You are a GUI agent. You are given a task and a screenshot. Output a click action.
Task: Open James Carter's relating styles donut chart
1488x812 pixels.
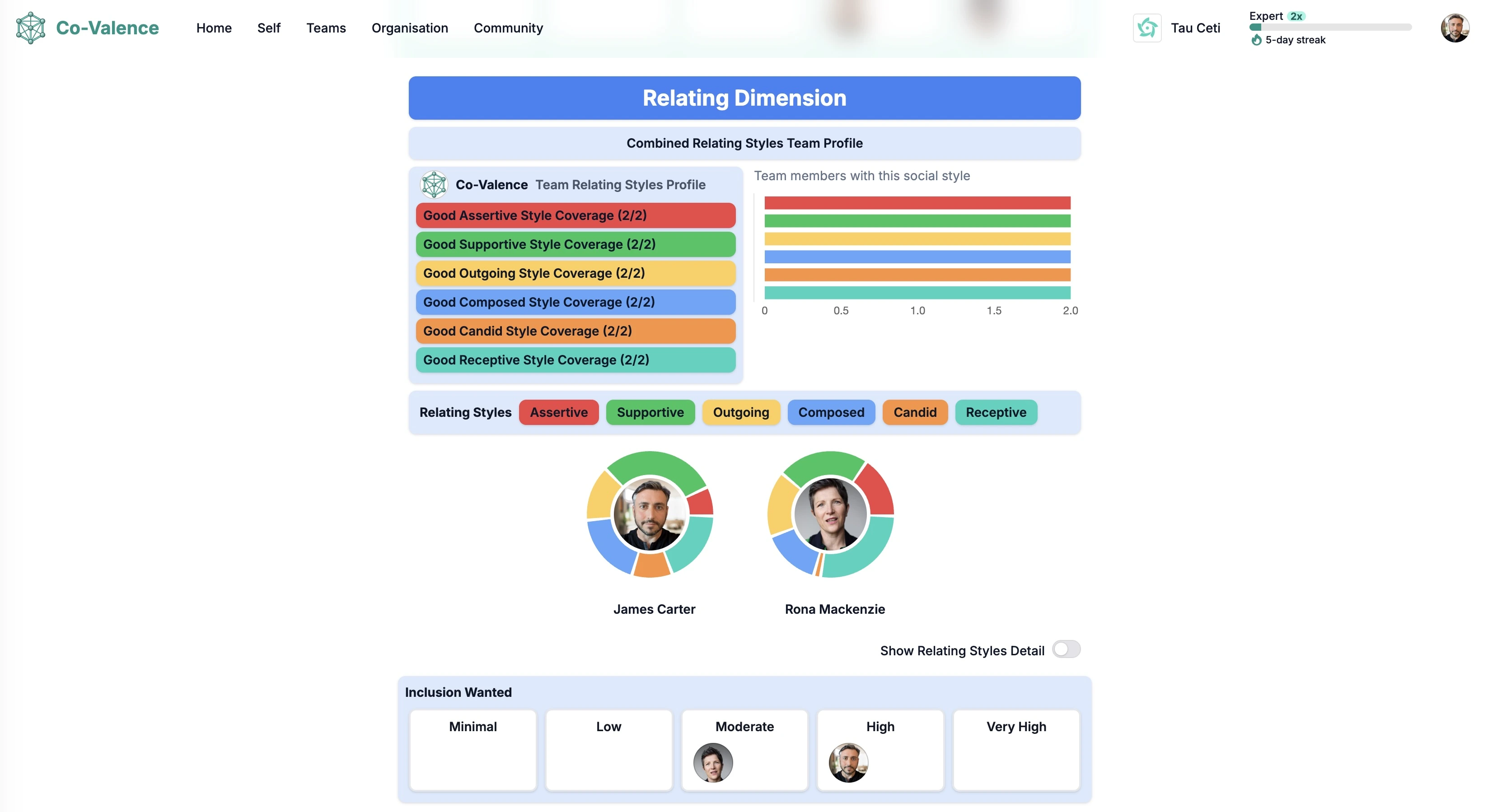pyautogui.click(x=650, y=514)
